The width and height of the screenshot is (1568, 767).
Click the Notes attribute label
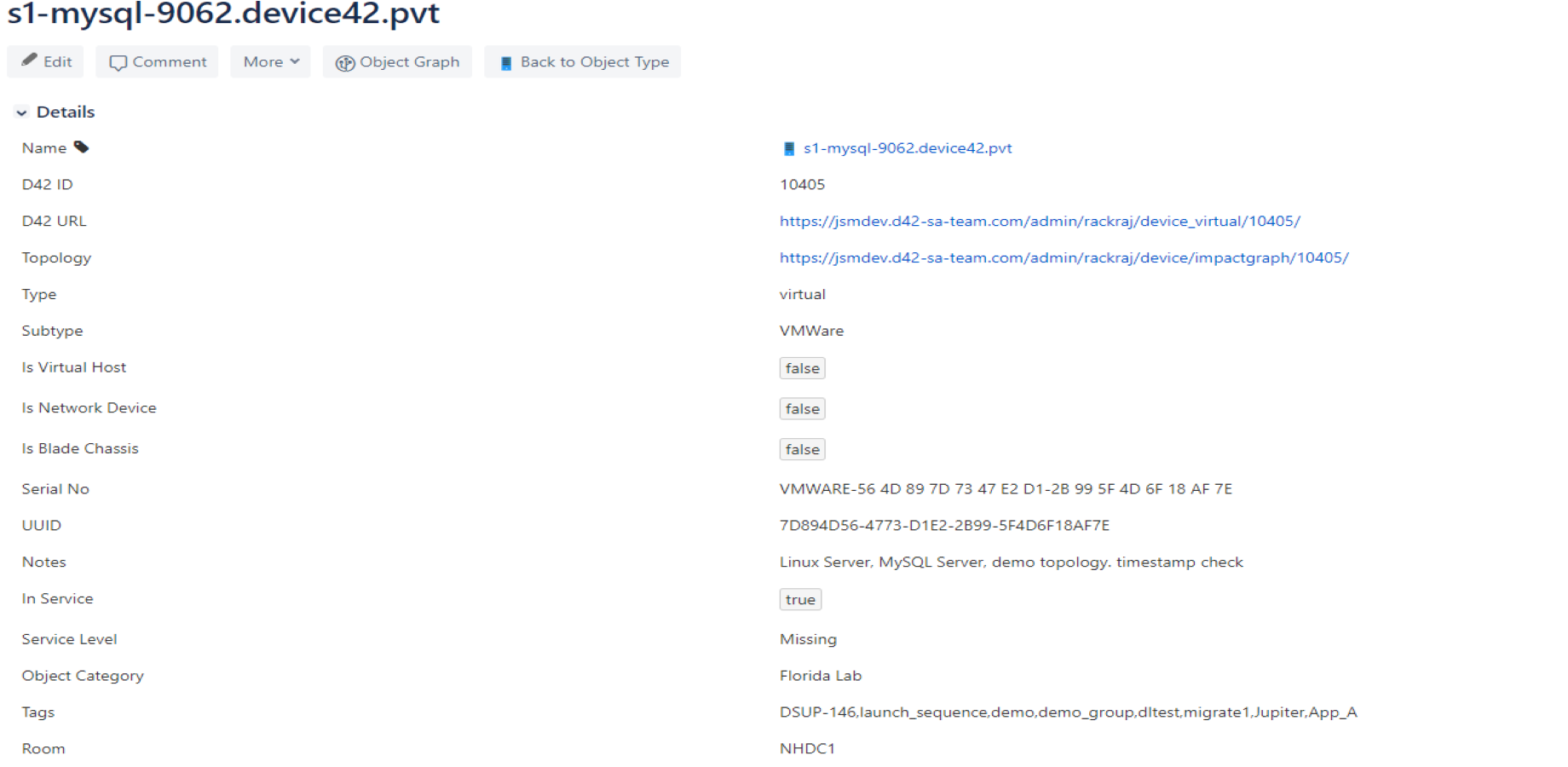coord(43,562)
